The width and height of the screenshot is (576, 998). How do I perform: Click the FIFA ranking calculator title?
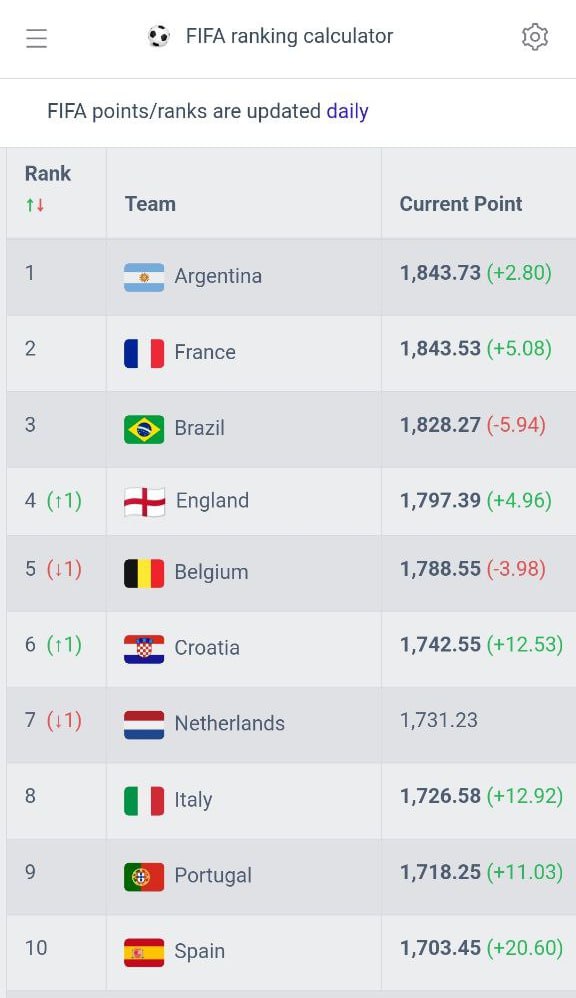pyautogui.click(x=290, y=36)
